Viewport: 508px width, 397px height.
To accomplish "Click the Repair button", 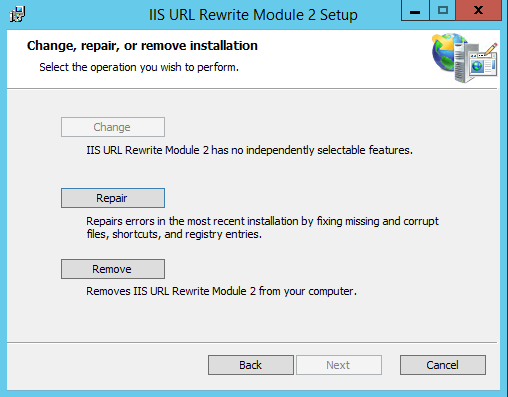I will 113,198.
